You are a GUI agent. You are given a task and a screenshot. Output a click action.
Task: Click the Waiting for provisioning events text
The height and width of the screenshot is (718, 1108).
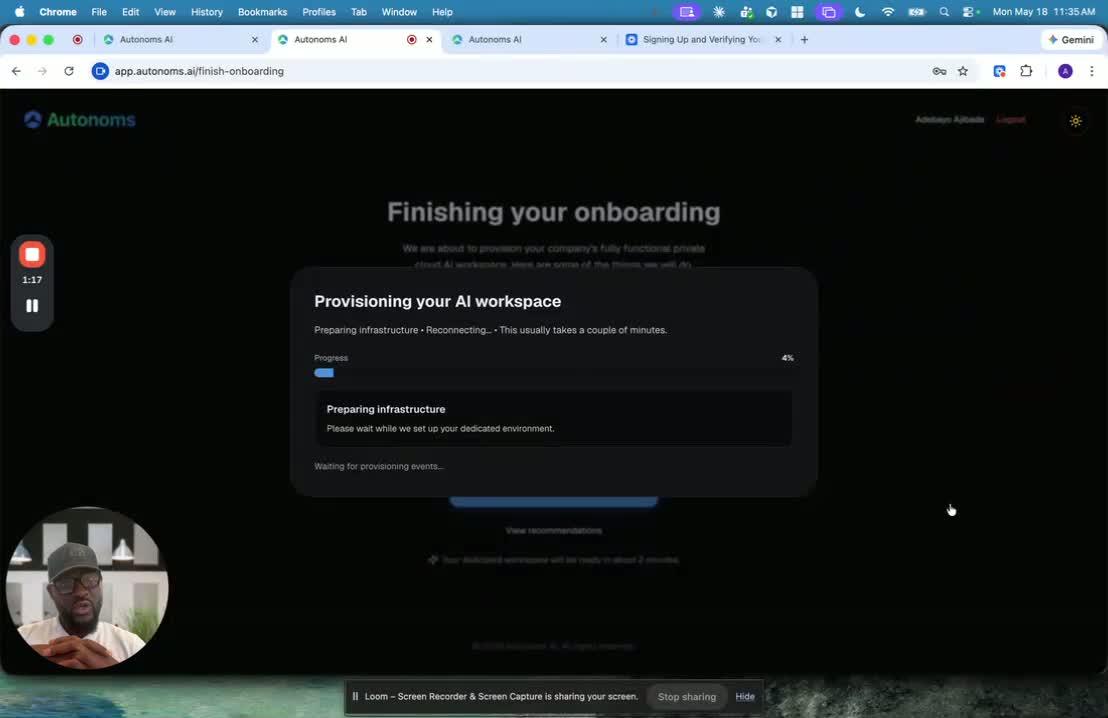click(379, 466)
